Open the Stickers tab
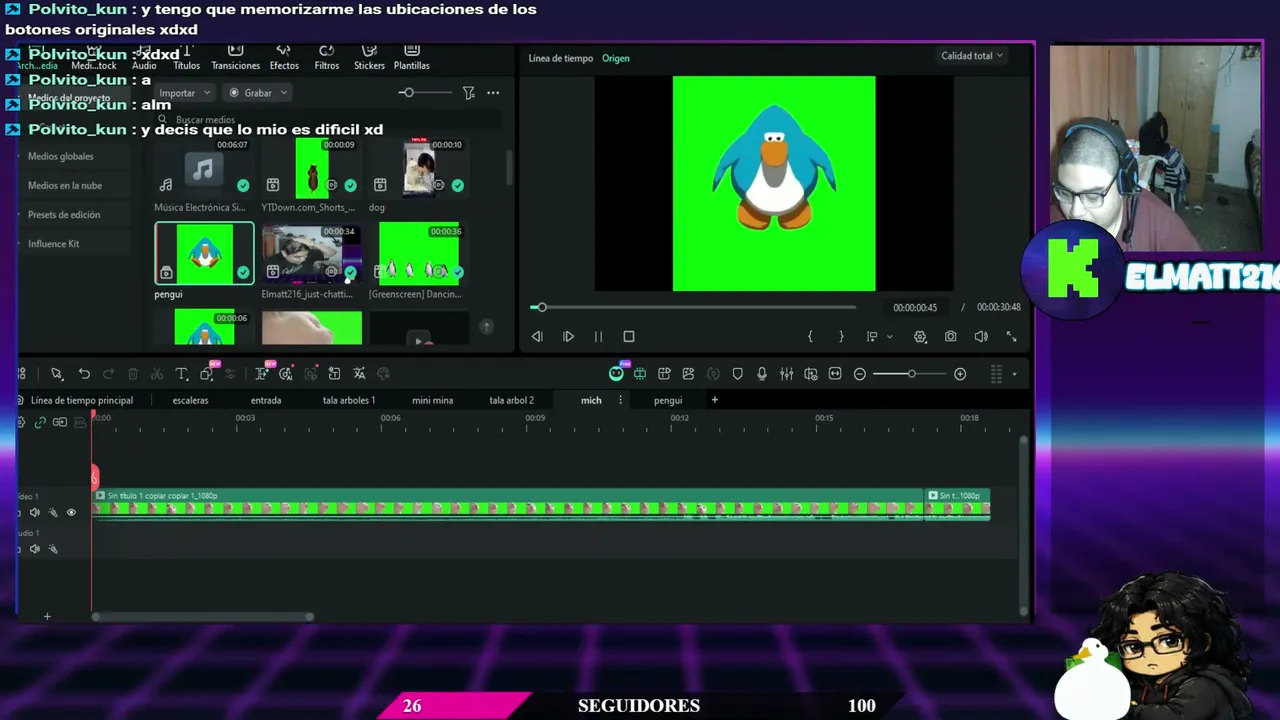Viewport: 1280px width, 720px height. coord(369,58)
